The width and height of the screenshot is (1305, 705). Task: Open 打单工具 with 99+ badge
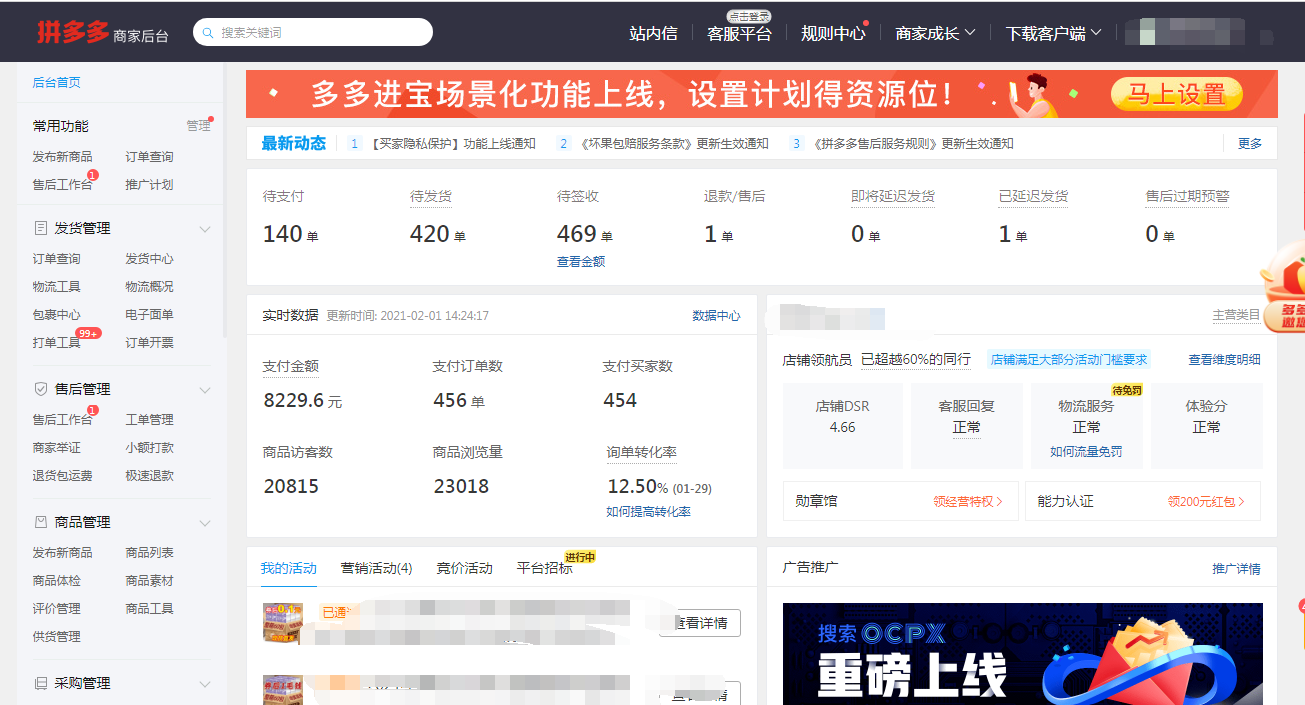(56, 343)
